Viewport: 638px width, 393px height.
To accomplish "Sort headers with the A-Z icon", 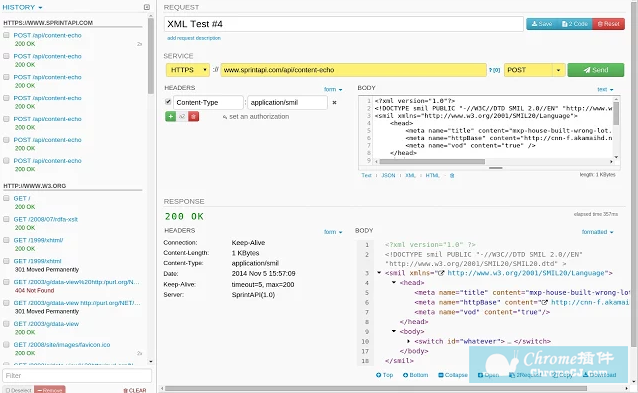I will (182, 116).
